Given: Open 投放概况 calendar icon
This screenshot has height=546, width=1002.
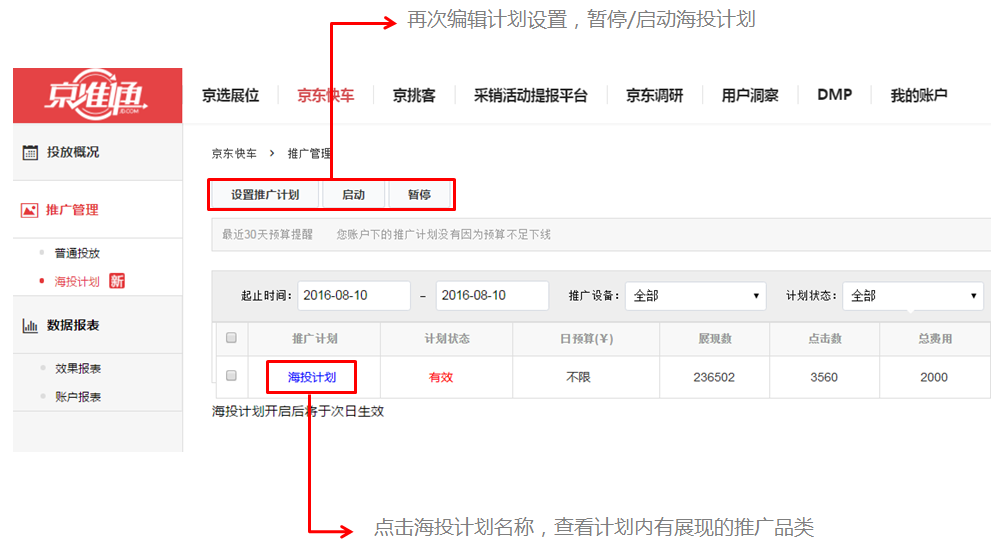Looking at the screenshot, I should tap(30, 152).
